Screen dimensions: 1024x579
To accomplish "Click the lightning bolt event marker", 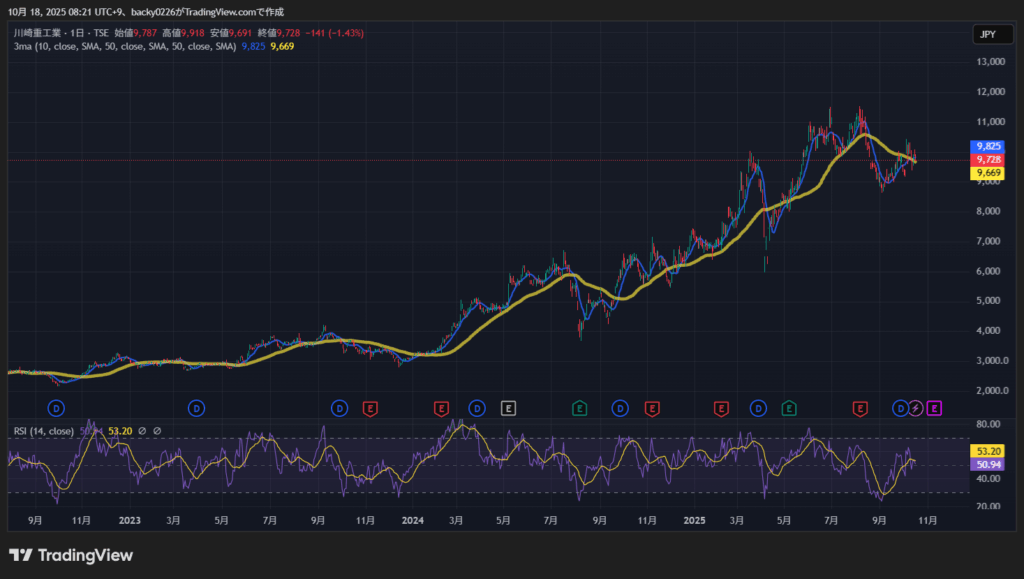I will point(915,408).
